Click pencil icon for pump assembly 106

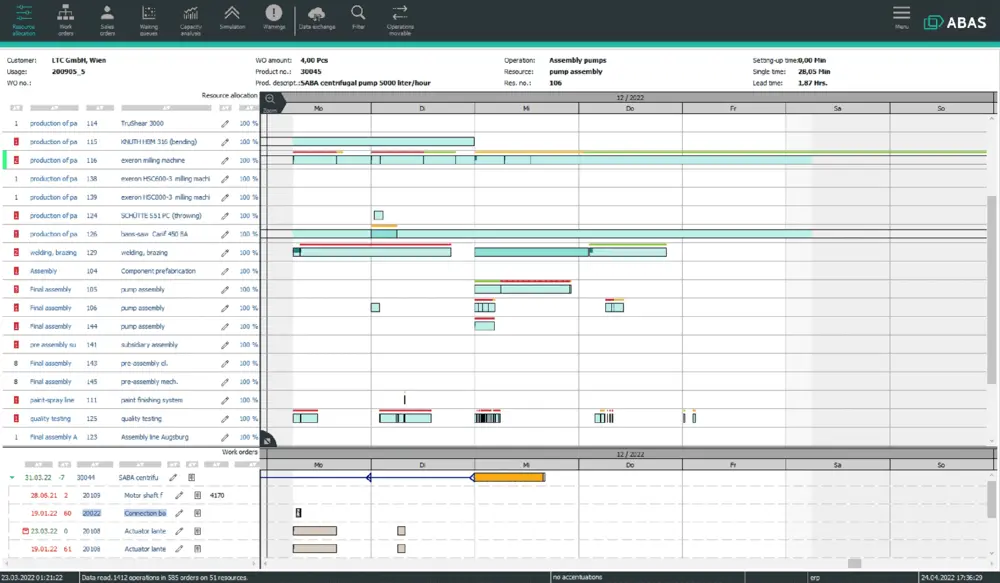point(225,308)
